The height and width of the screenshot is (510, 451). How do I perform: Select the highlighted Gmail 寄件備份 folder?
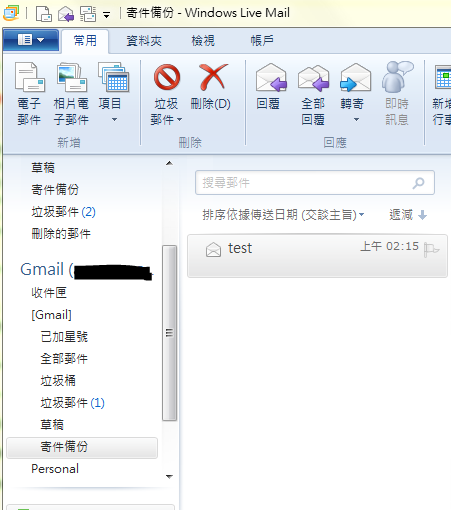[82, 447]
